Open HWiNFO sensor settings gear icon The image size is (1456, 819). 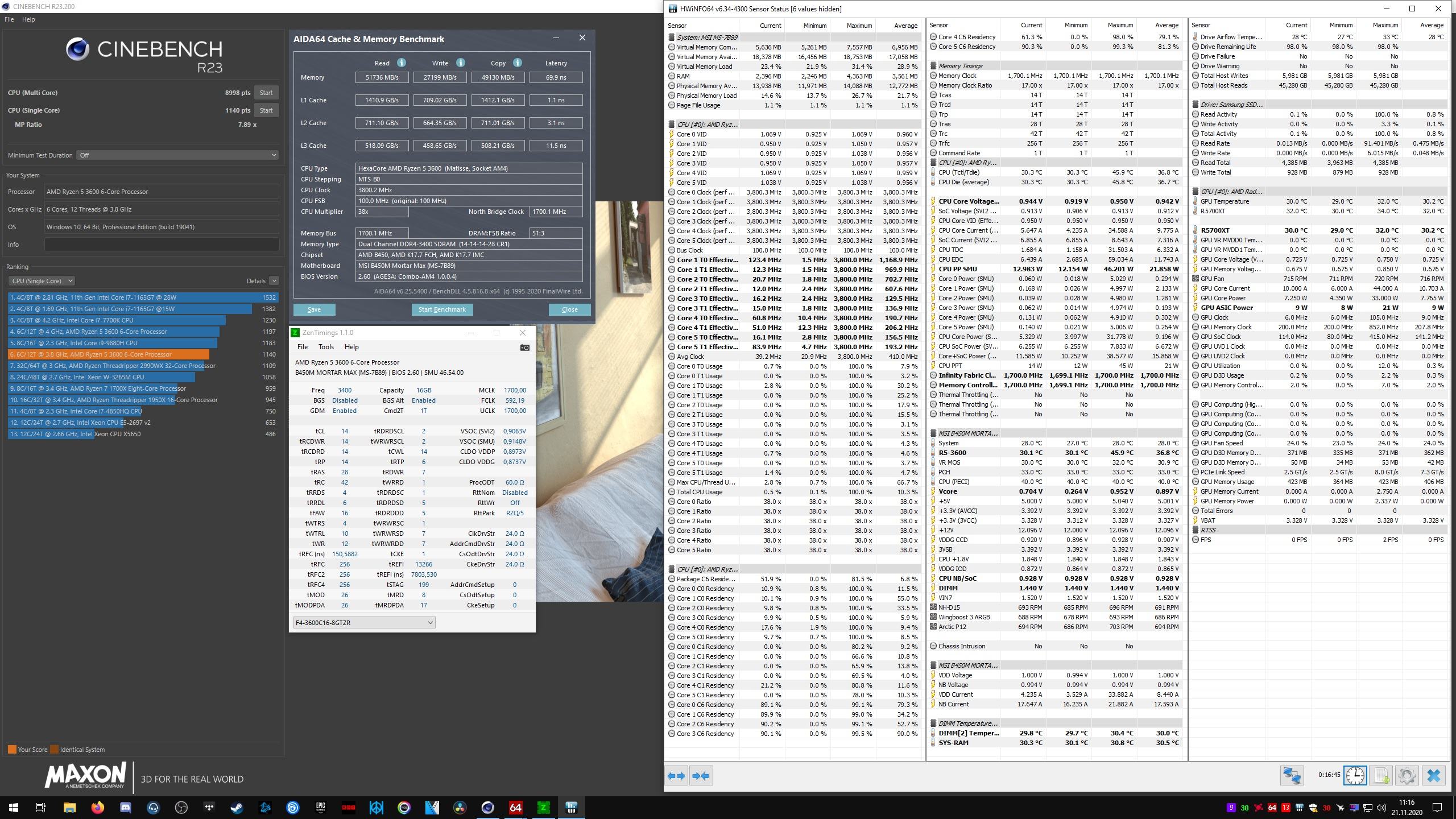pos(1407,776)
